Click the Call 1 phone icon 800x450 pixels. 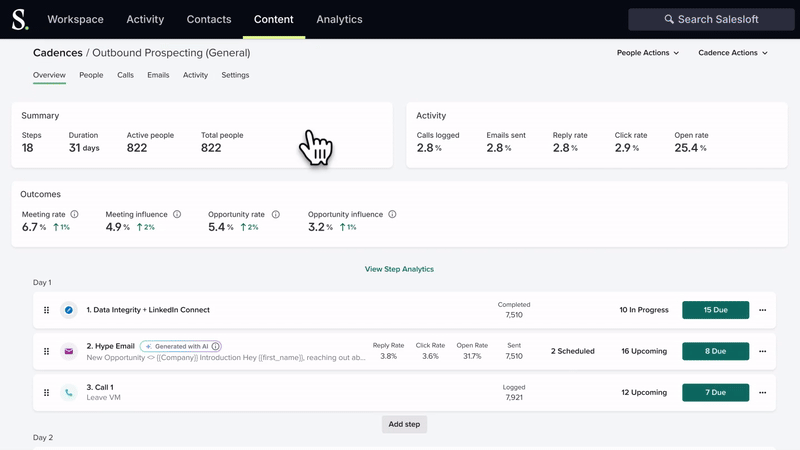[x=68, y=392]
